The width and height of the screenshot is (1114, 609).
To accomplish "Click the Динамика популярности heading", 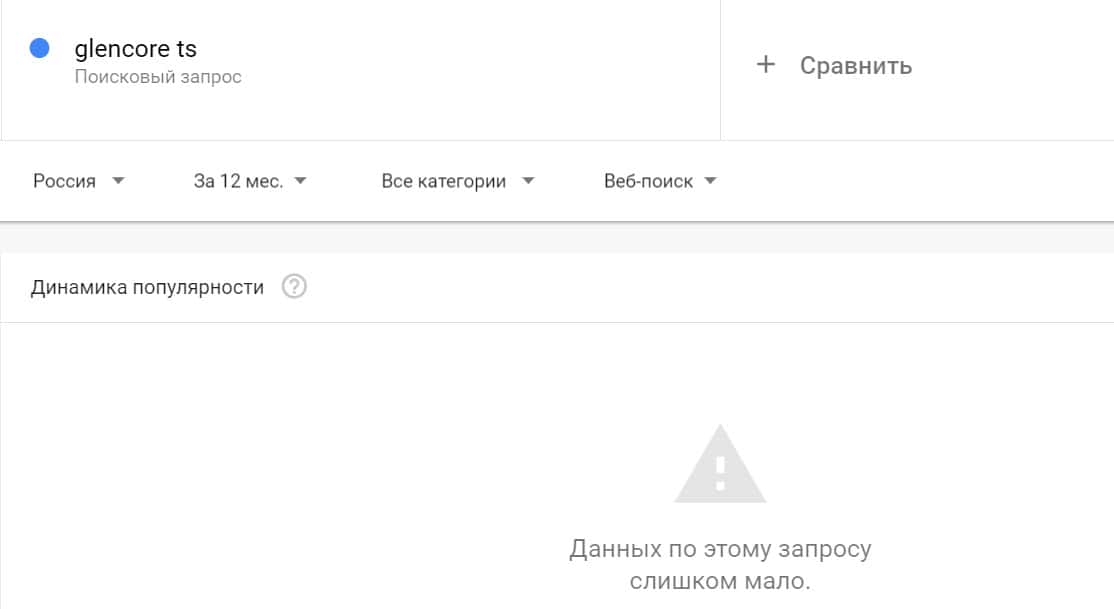I will [x=148, y=287].
